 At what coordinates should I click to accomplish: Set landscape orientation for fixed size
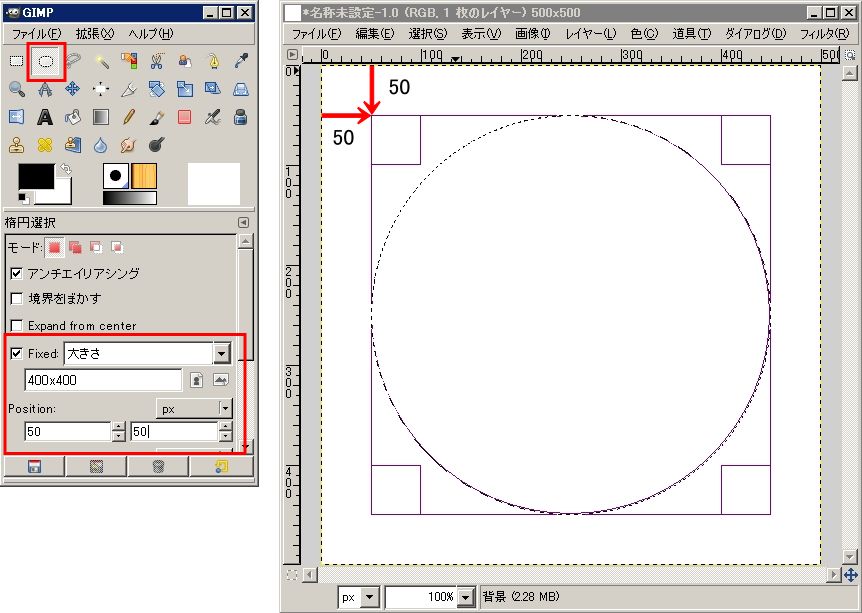220,380
